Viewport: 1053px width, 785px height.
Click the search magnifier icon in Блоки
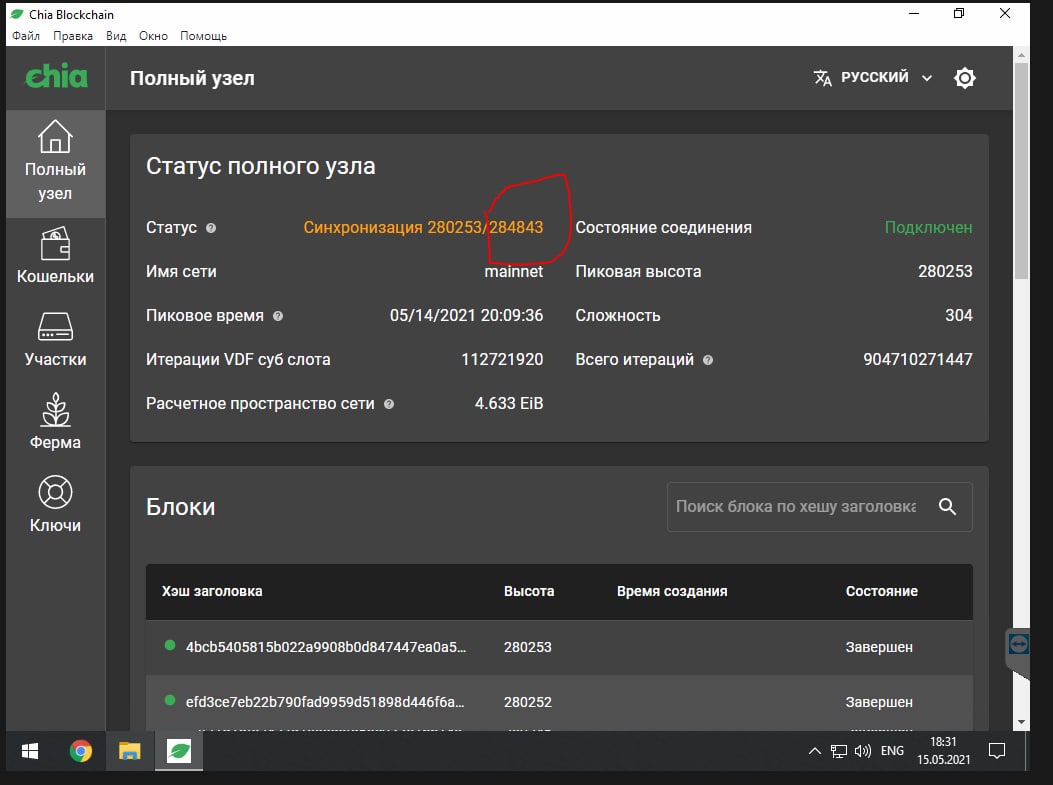coord(948,506)
